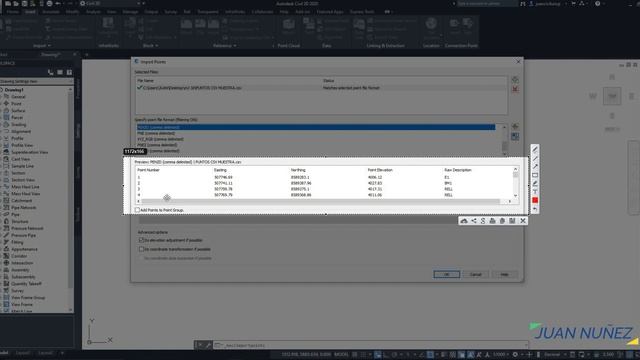Select the pen annotation tool
Viewport: 640px width, 360px height.
pyautogui.click(x=535, y=149)
